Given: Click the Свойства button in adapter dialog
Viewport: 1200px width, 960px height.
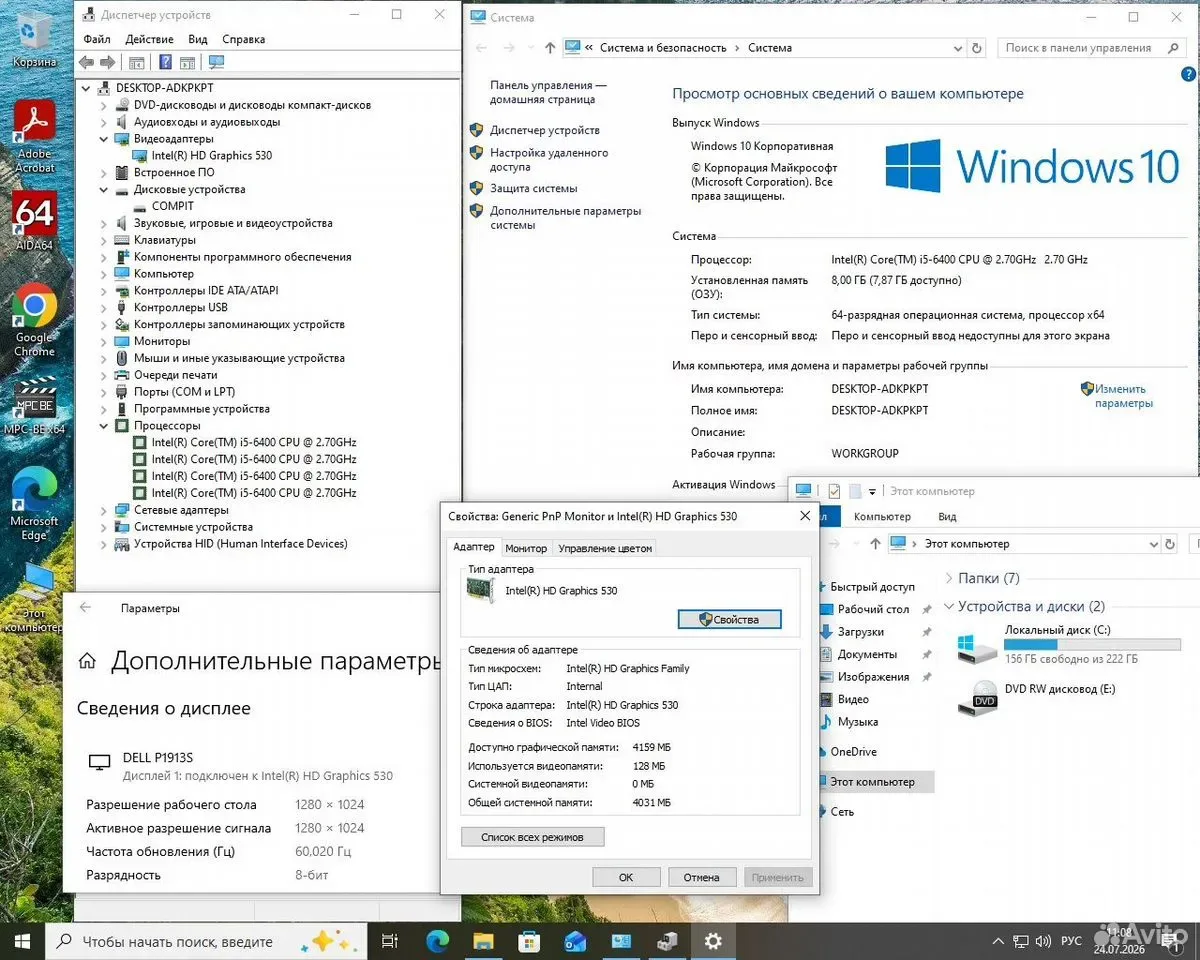Looking at the screenshot, I should (x=729, y=619).
